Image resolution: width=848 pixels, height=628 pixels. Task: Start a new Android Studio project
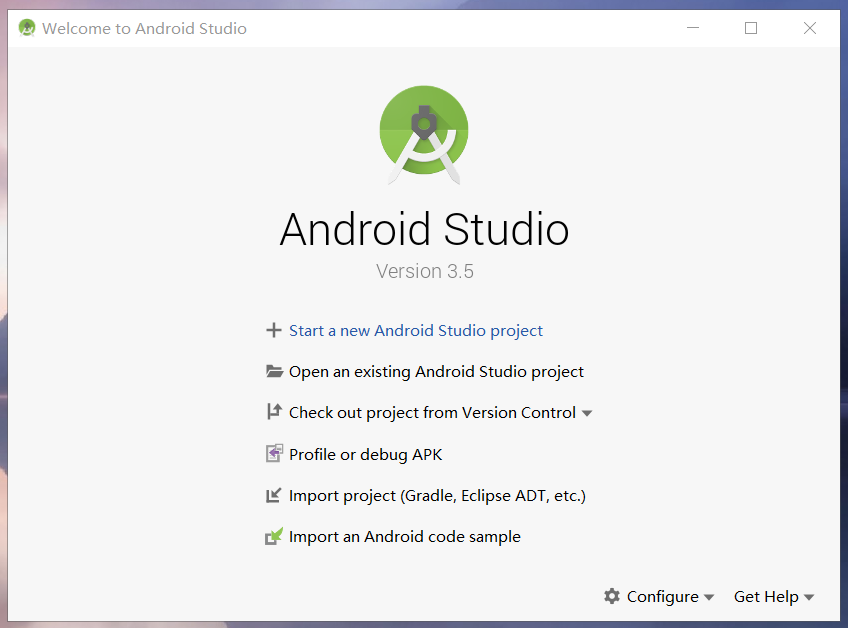tap(416, 330)
